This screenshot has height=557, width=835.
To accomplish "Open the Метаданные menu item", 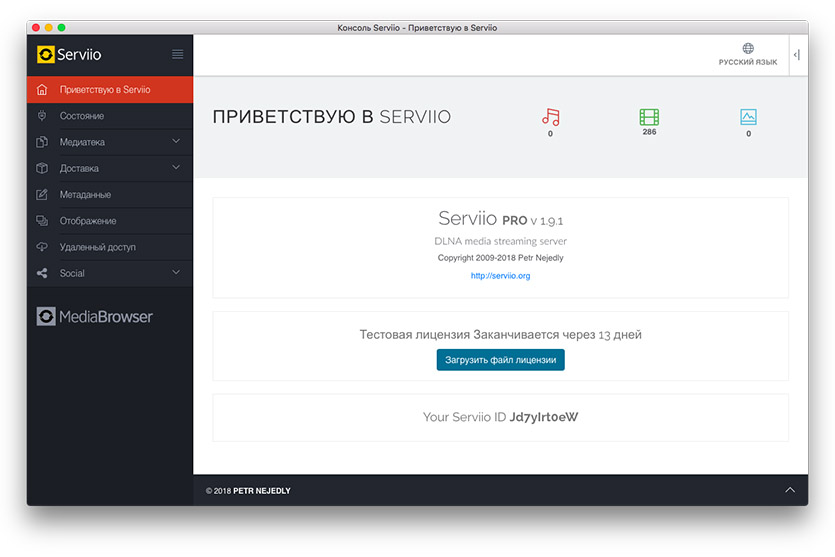I will tap(110, 194).
